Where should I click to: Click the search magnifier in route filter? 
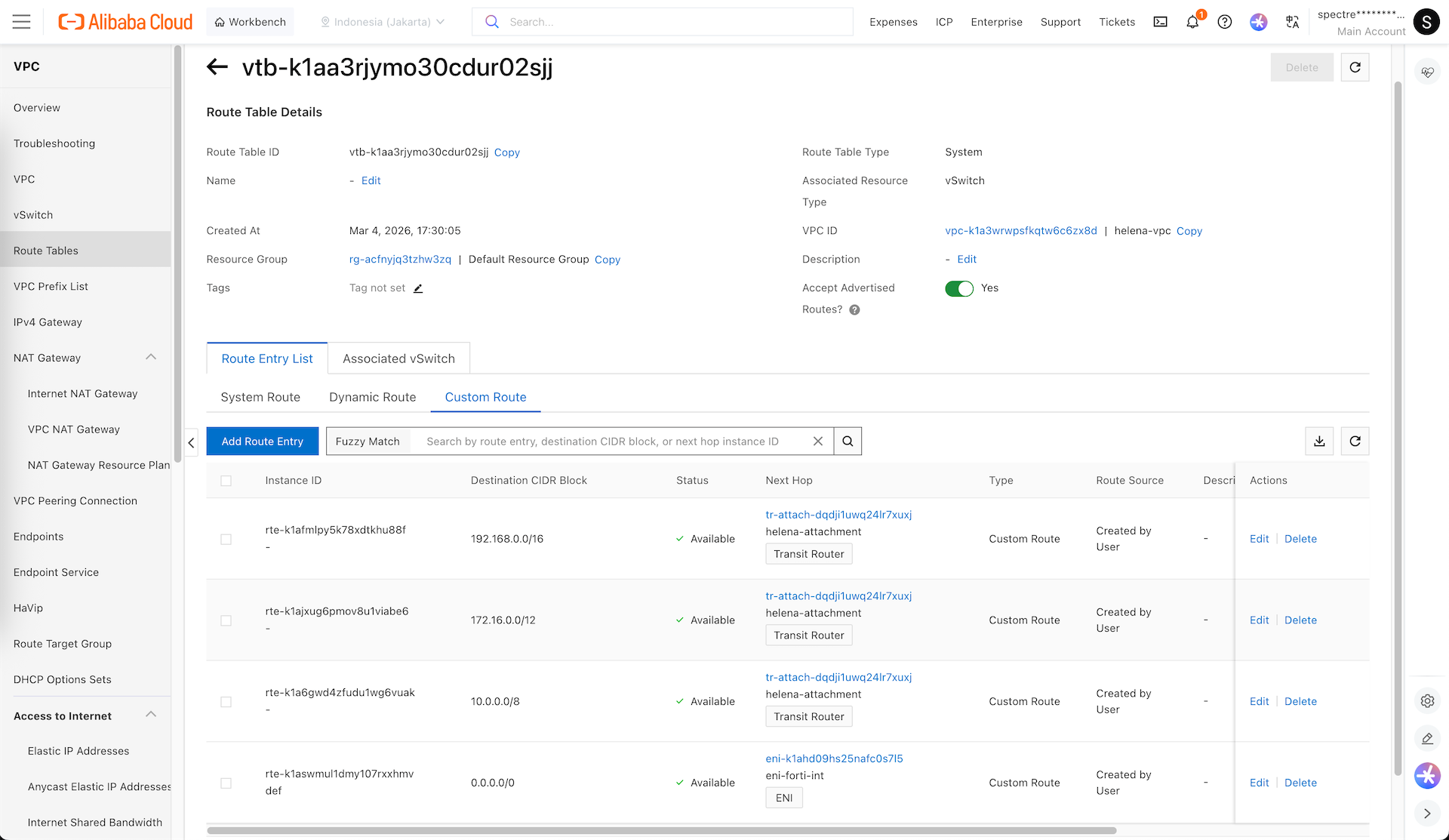click(x=848, y=442)
